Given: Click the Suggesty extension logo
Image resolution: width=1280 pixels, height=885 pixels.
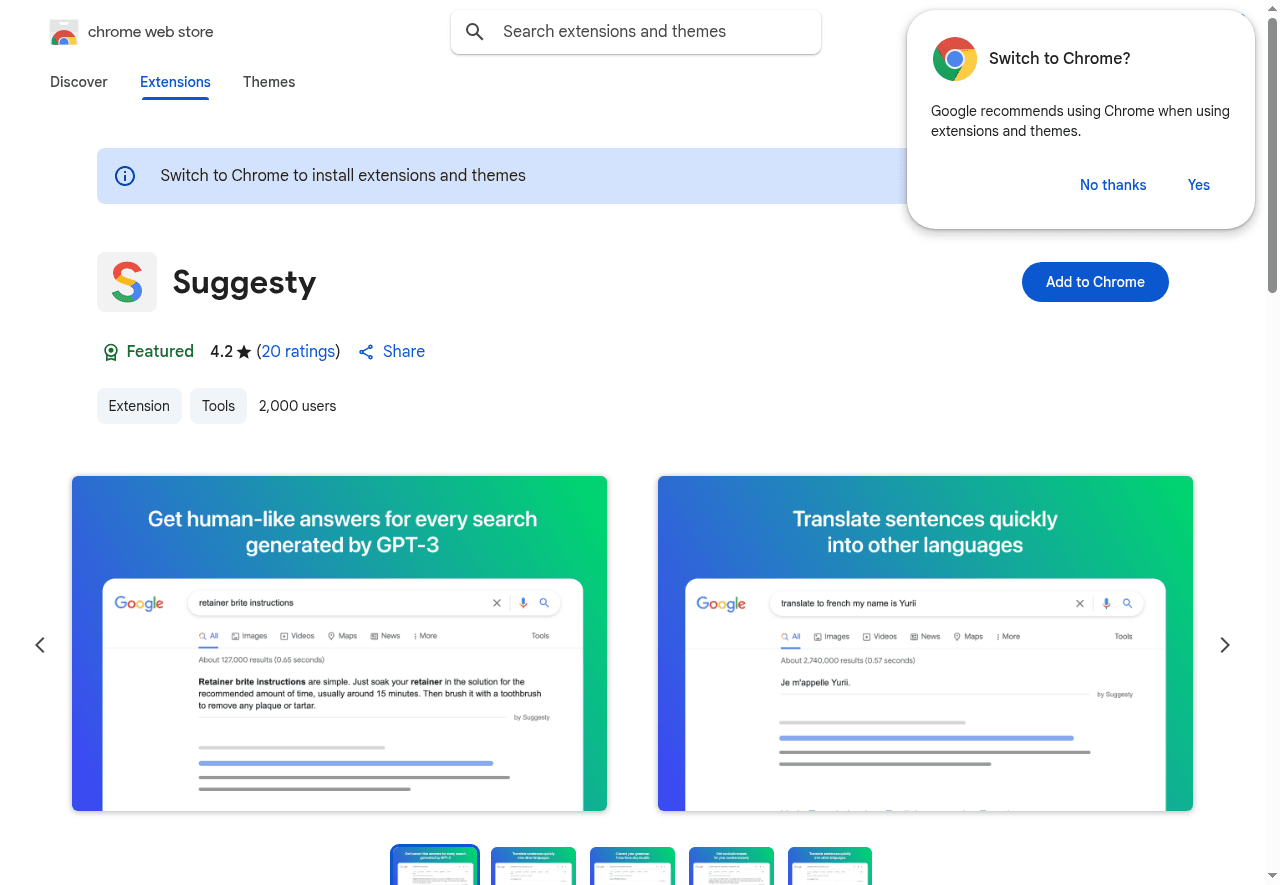Looking at the screenshot, I should click(x=127, y=282).
